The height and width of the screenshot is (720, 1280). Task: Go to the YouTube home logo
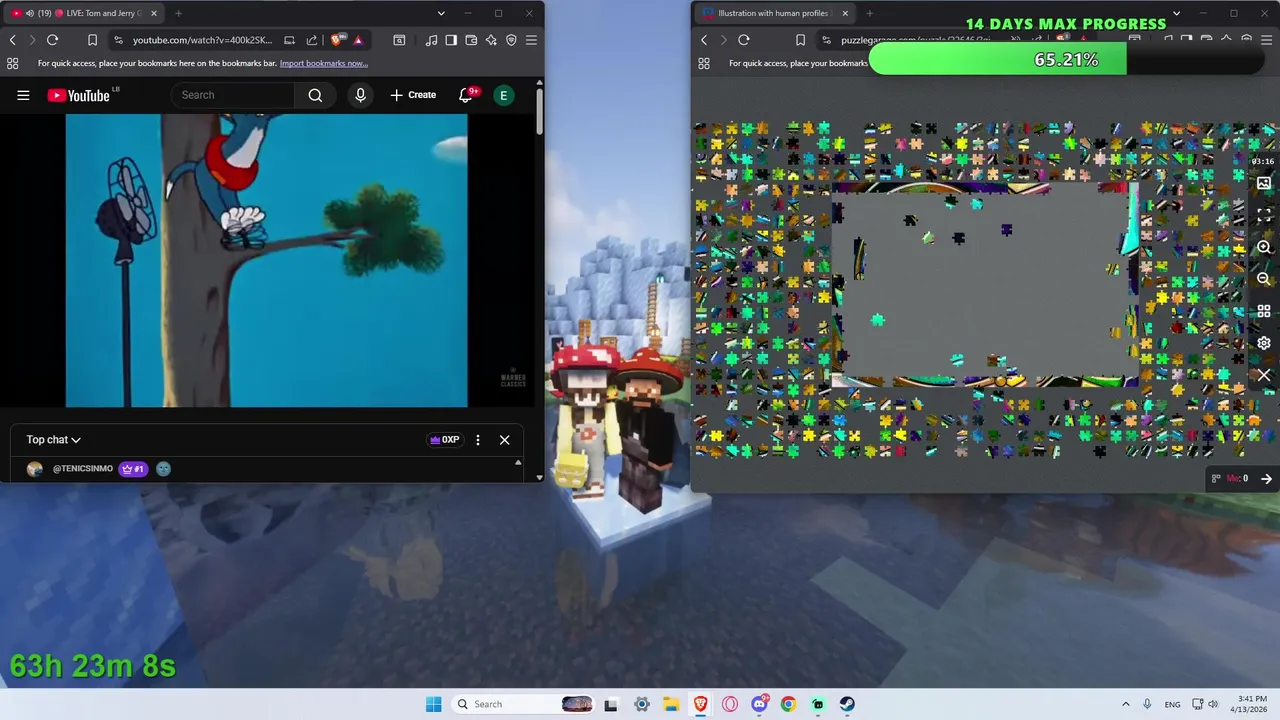(78, 95)
